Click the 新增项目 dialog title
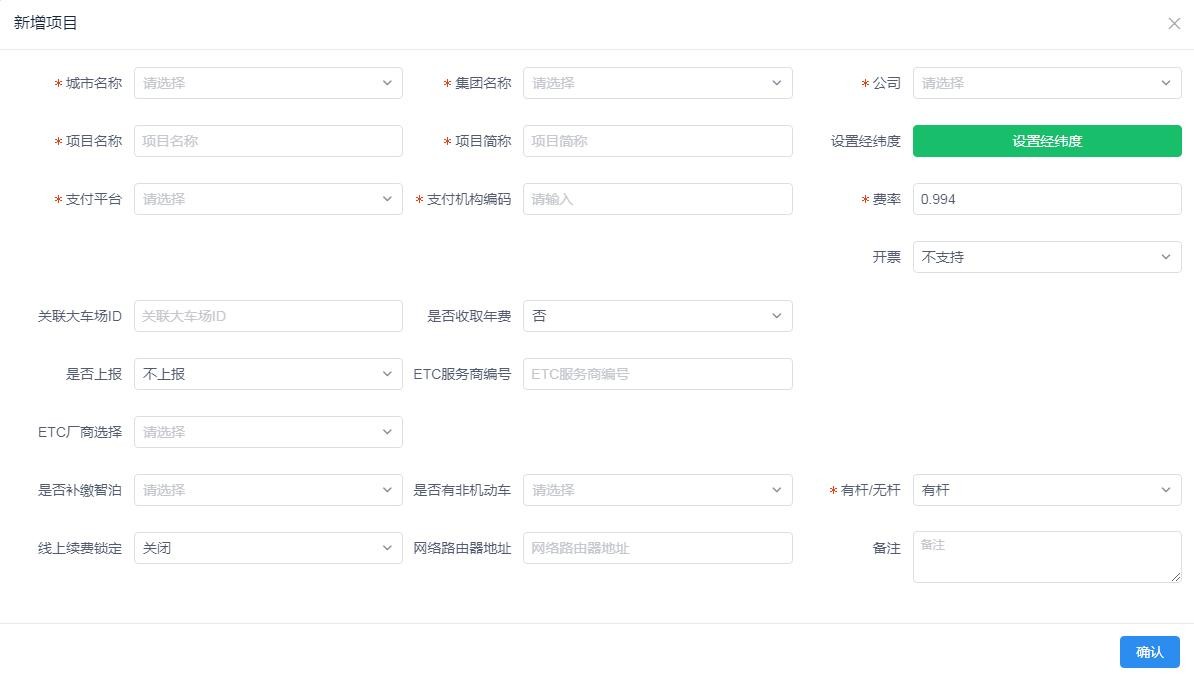The height and width of the screenshot is (679, 1194). click(x=46, y=23)
